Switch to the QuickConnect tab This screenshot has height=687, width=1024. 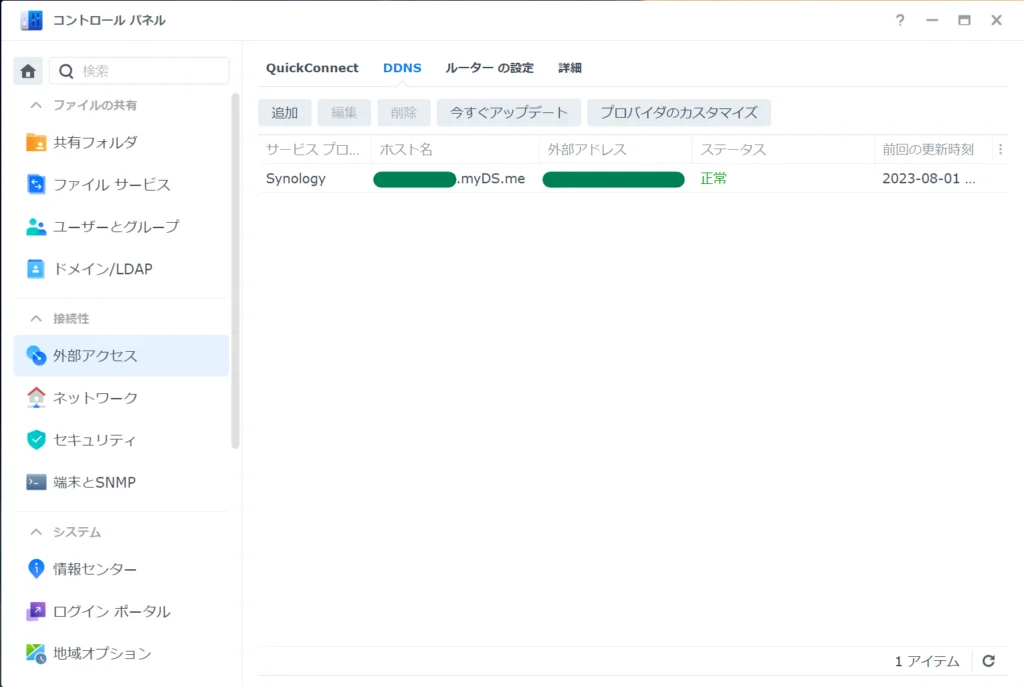[x=312, y=68]
